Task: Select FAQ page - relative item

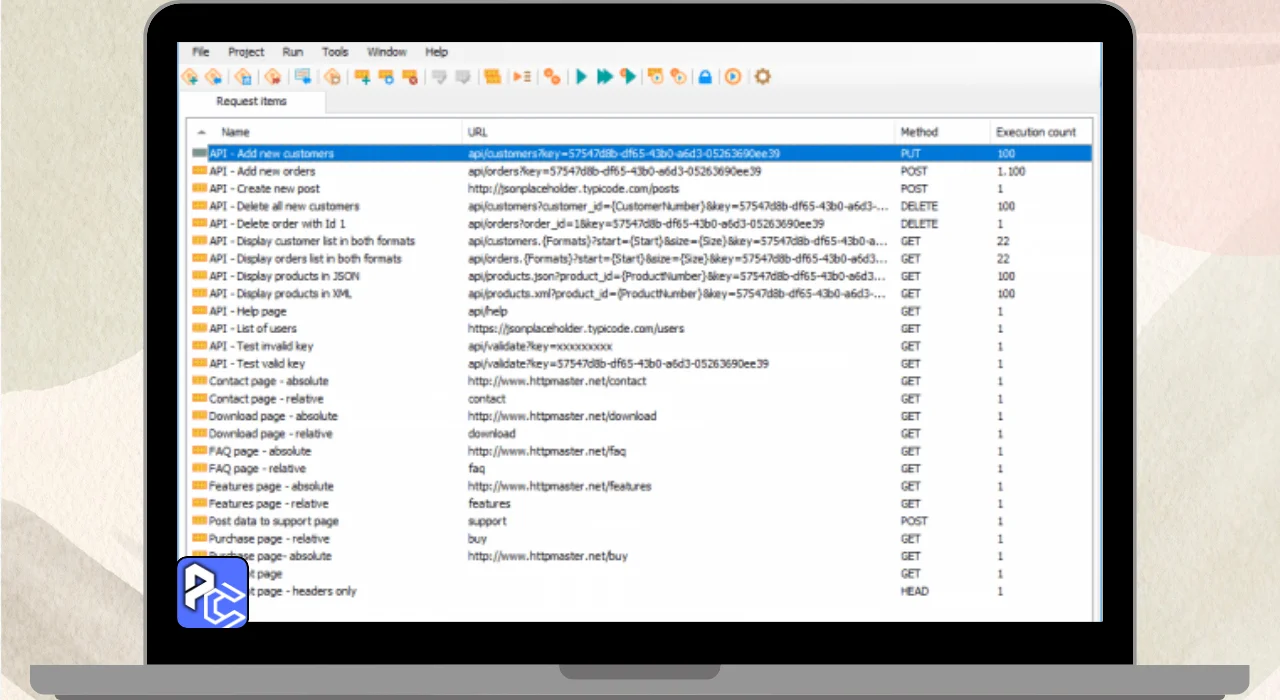Action: 257,469
